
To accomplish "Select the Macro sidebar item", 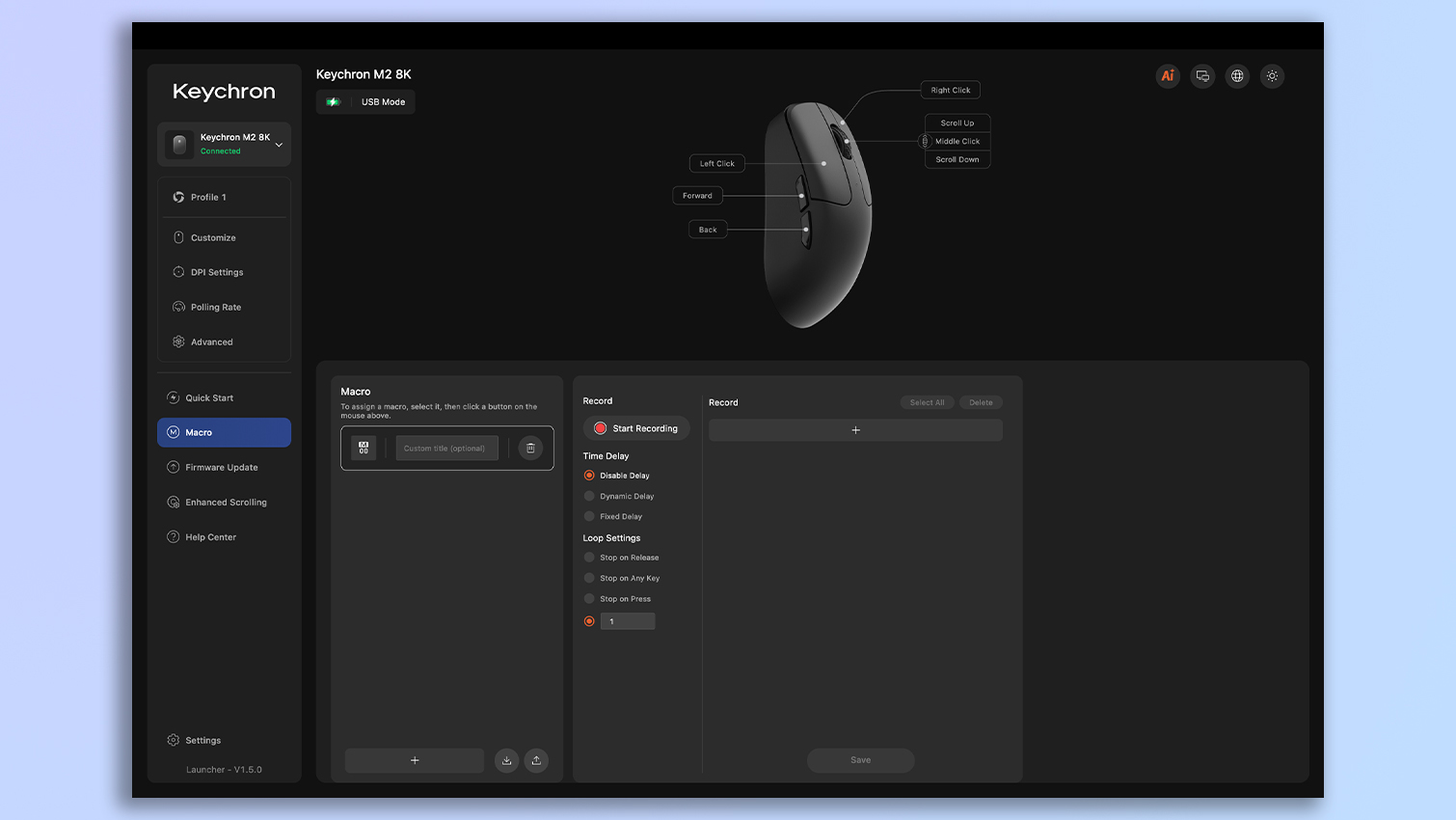I will tap(224, 432).
